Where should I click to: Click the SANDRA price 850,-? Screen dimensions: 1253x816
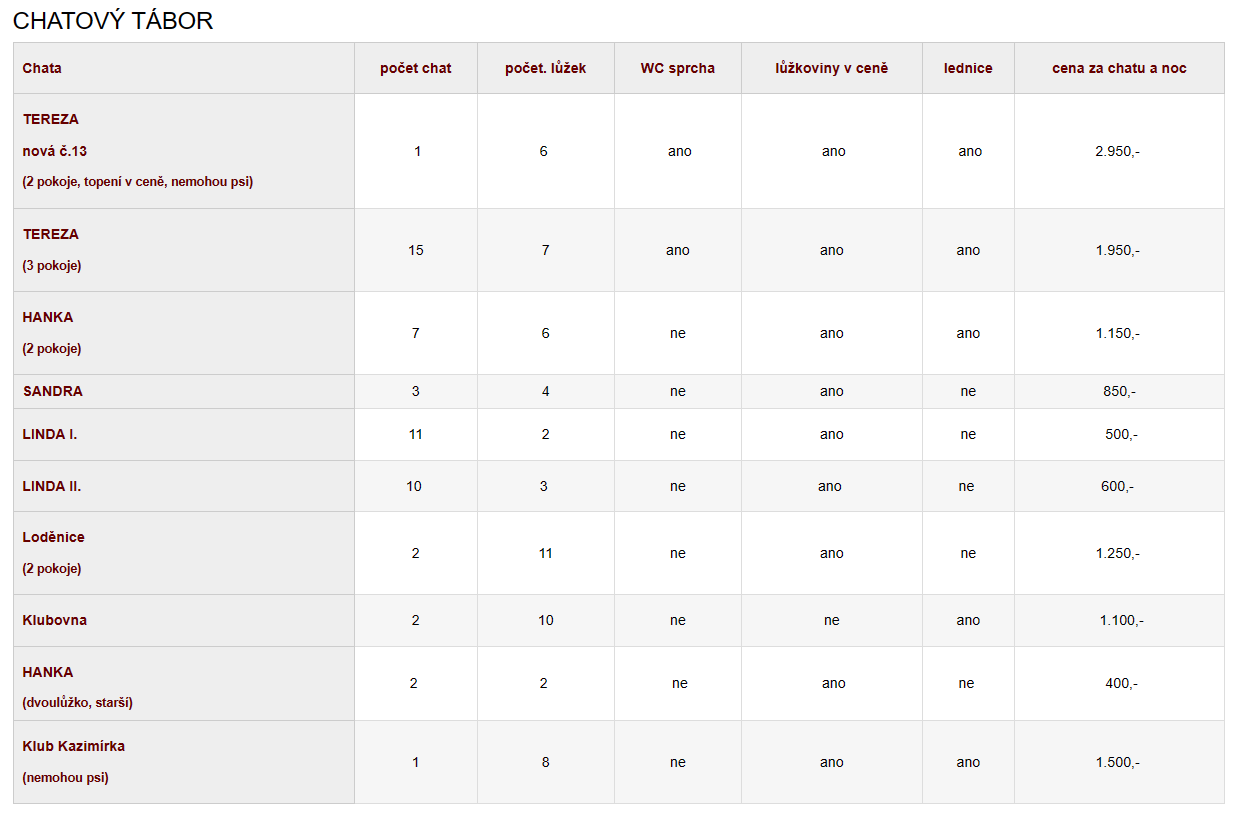click(1119, 391)
